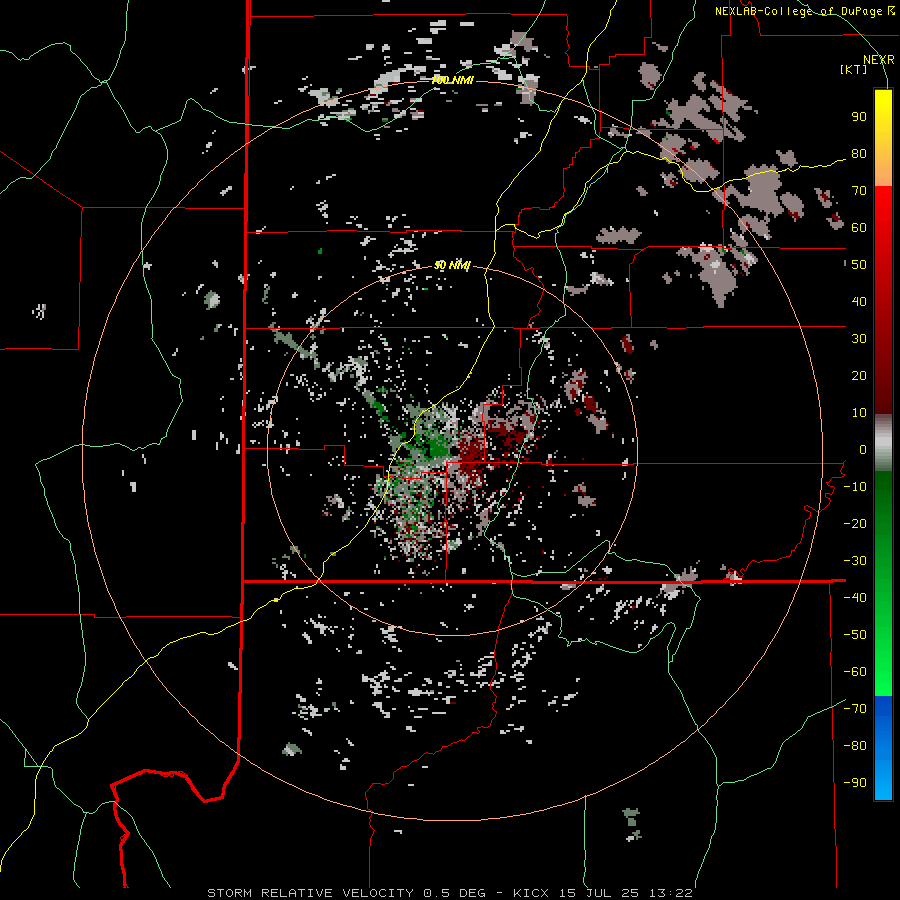This screenshot has width=900, height=900.
Task: Click the NEXLAB-College of DuPage label
Action: pos(799,11)
